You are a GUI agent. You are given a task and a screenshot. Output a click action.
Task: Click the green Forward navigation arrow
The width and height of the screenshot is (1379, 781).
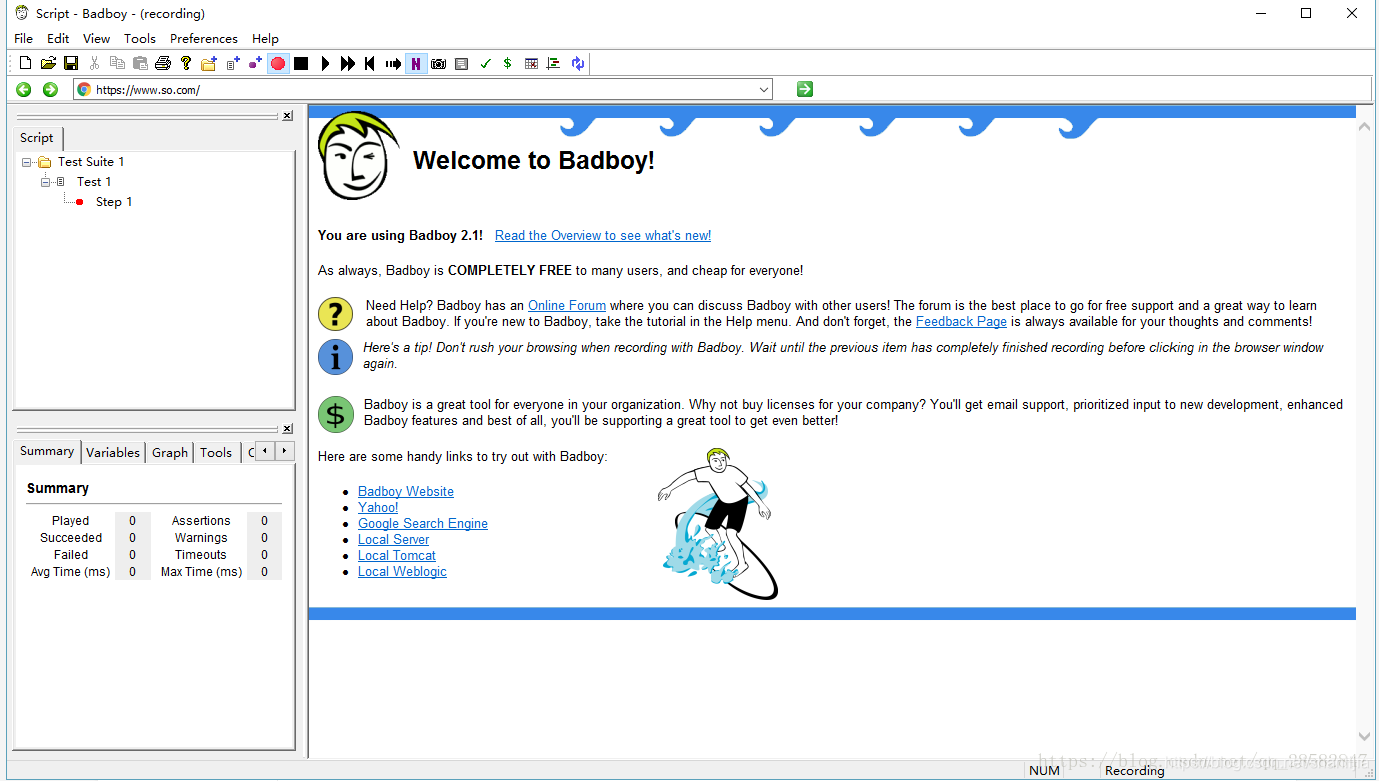[50, 89]
